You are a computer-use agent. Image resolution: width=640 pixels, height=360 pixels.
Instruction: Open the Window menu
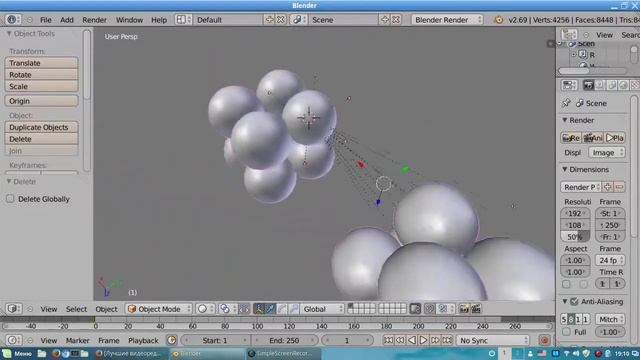[x=129, y=20]
